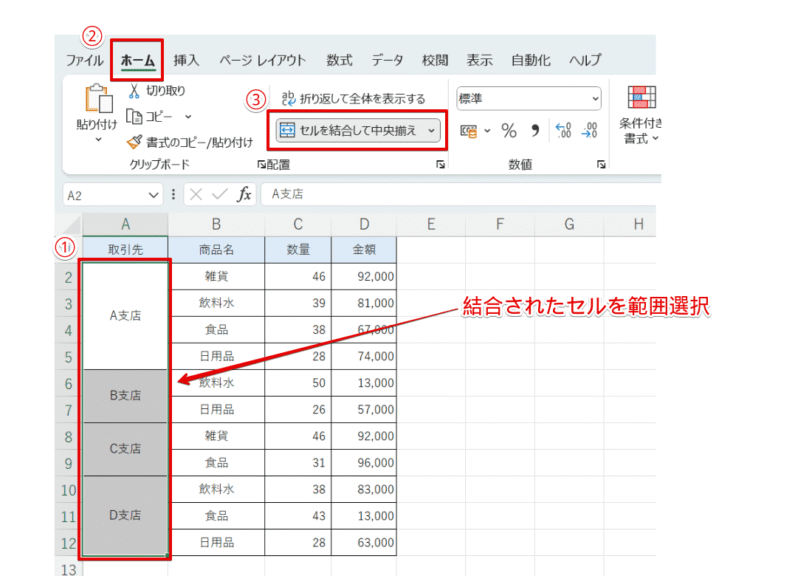Switch to the 挿入 (Insert) tab
The image size is (812, 576).
pos(186,61)
